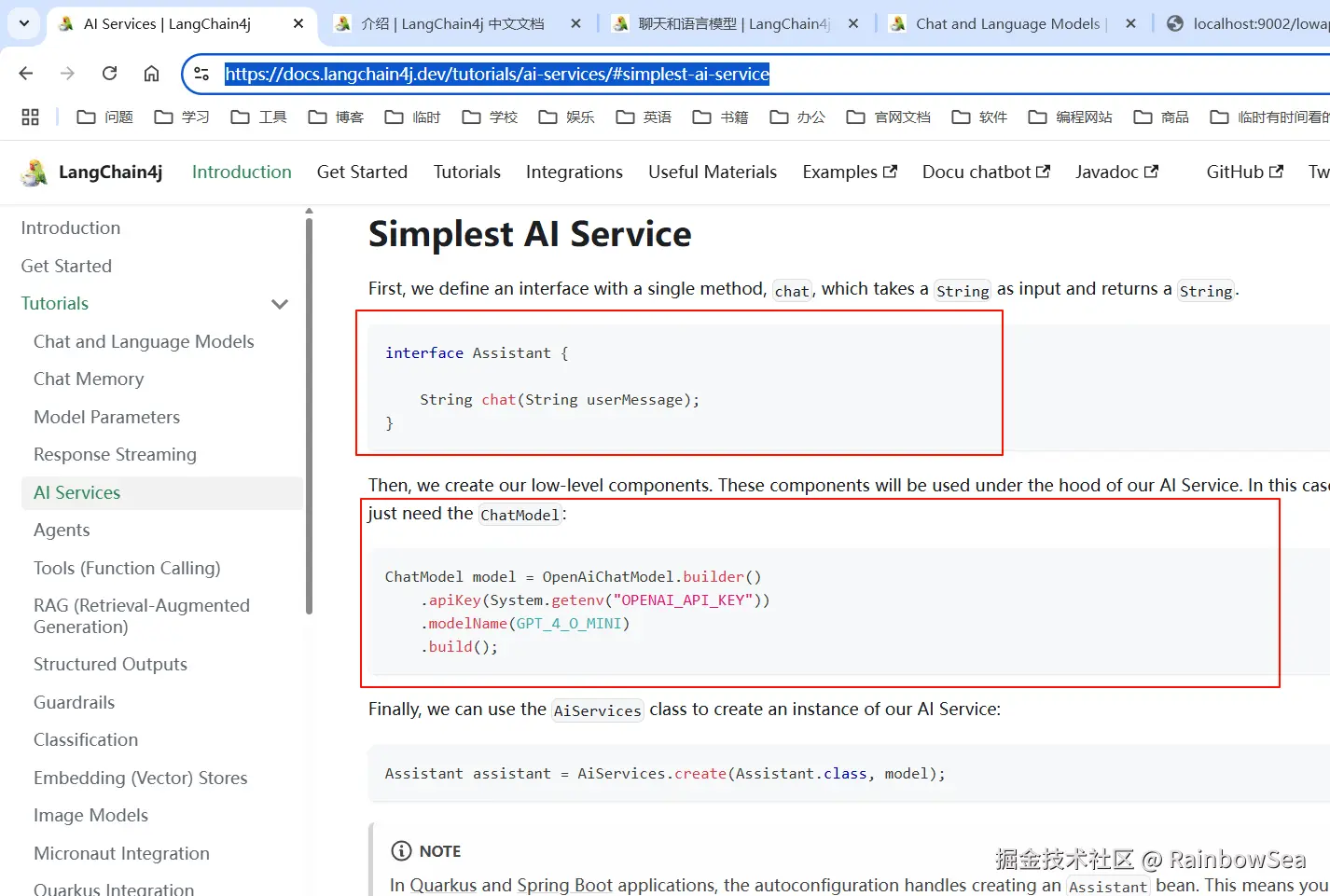
Task: Open the Examples external link
Action: (x=850, y=172)
